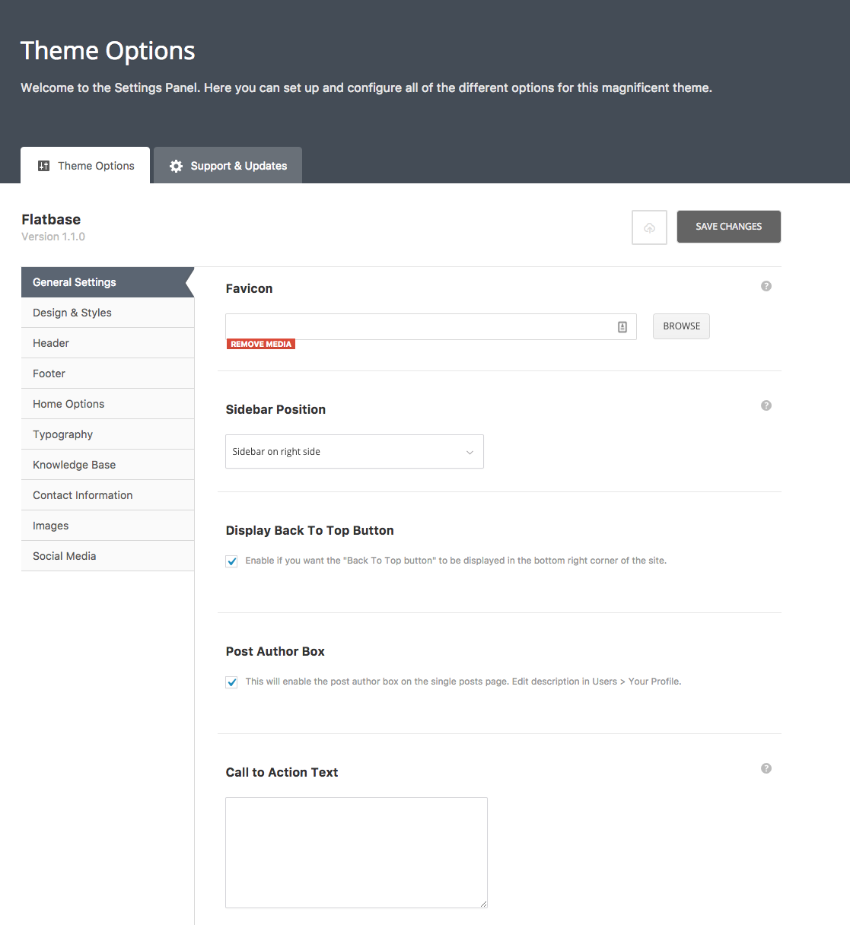850x925 pixels.
Task: Go to Knowledge Base settings
Action: click(x=74, y=465)
